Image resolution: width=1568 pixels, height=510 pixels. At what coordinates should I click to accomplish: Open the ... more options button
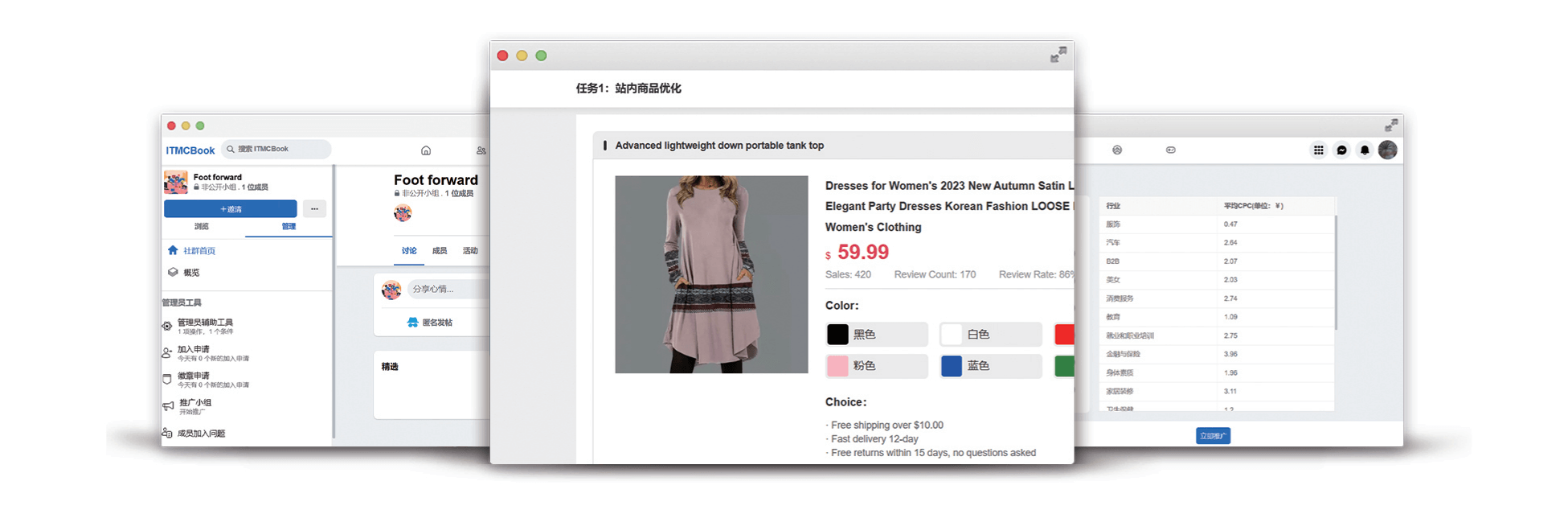[x=314, y=209]
